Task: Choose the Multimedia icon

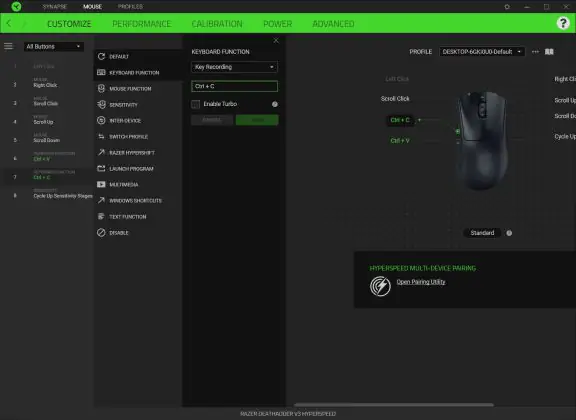Action: click(101, 184)
